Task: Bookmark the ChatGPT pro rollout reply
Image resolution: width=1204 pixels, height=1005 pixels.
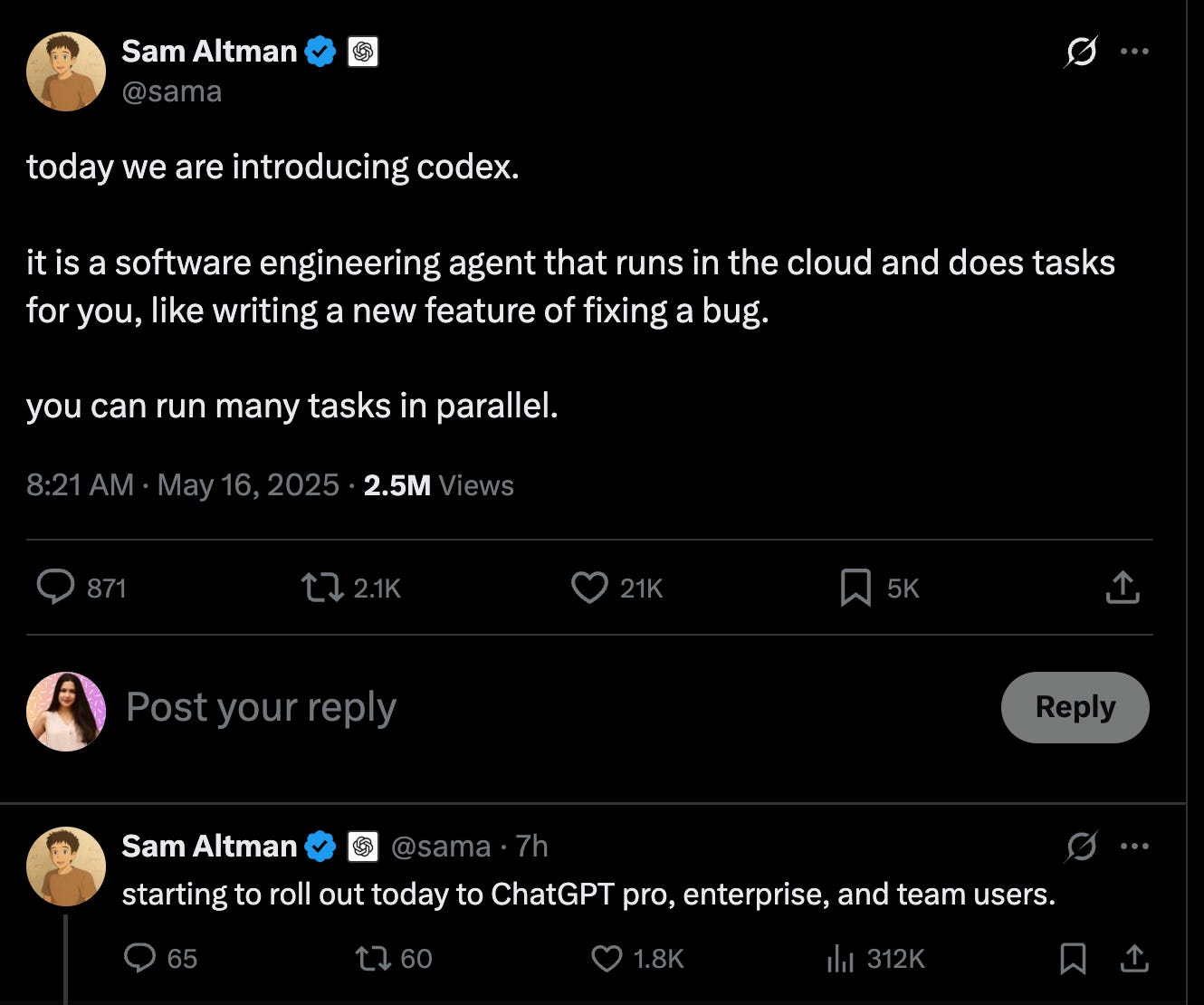Action: (x=1073, y=958)
